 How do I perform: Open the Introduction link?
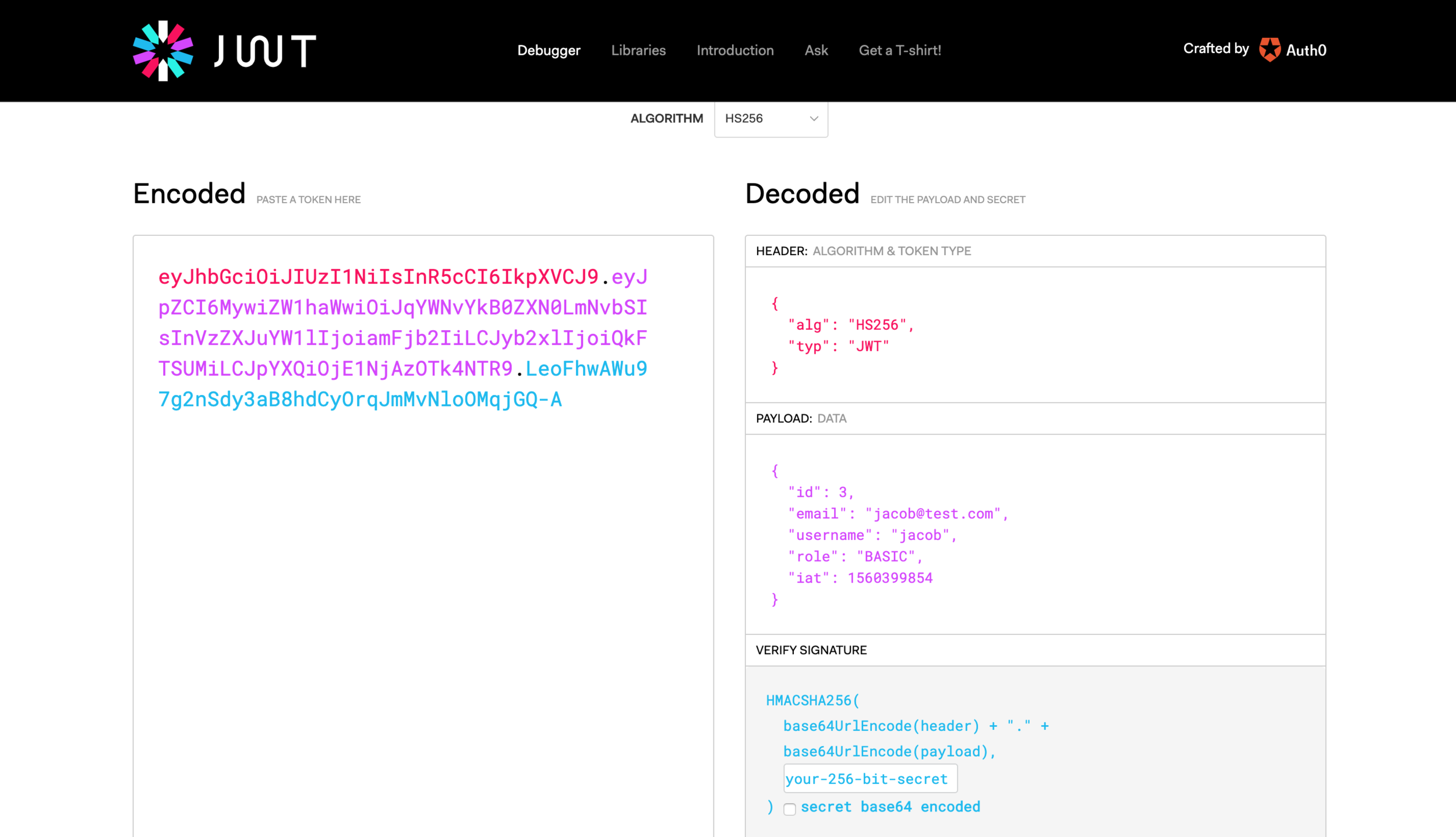[735, 51]
